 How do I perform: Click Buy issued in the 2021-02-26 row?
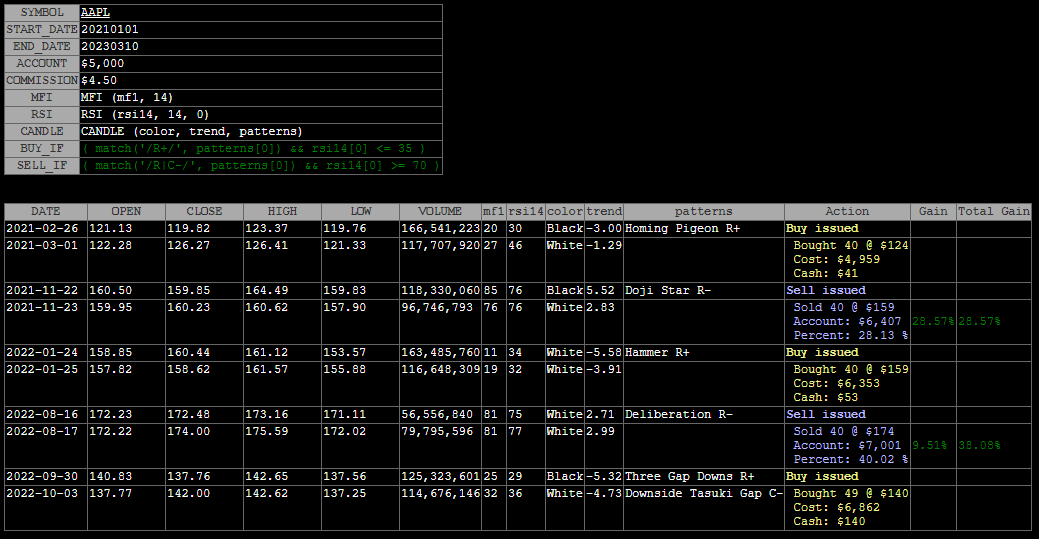pyautogui.click(x=822, y=229)
